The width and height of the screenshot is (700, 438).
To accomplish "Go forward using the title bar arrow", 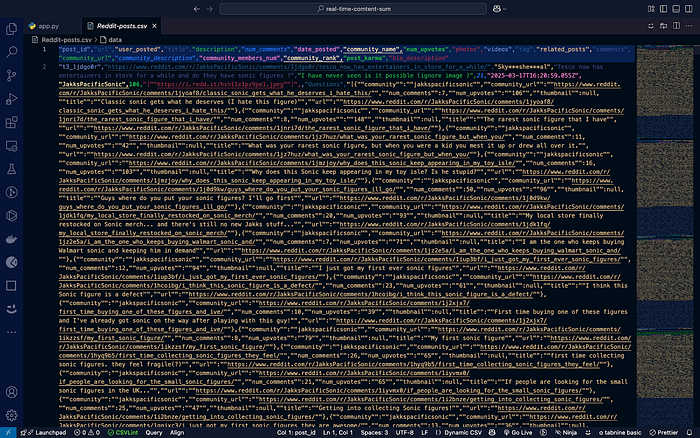I will pyautogui.click(x=209, y=8).
